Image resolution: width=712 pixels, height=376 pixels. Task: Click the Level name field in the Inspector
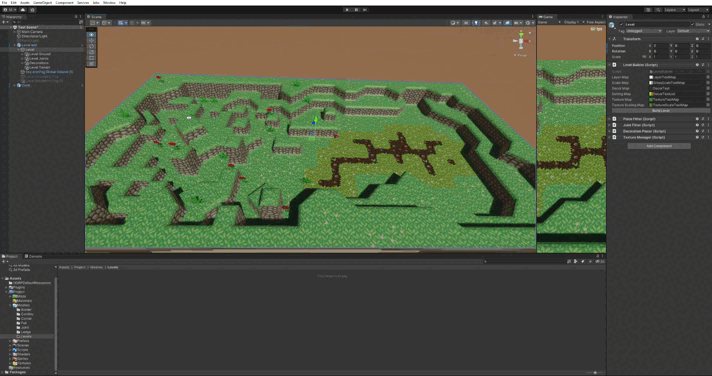[657, 25]
